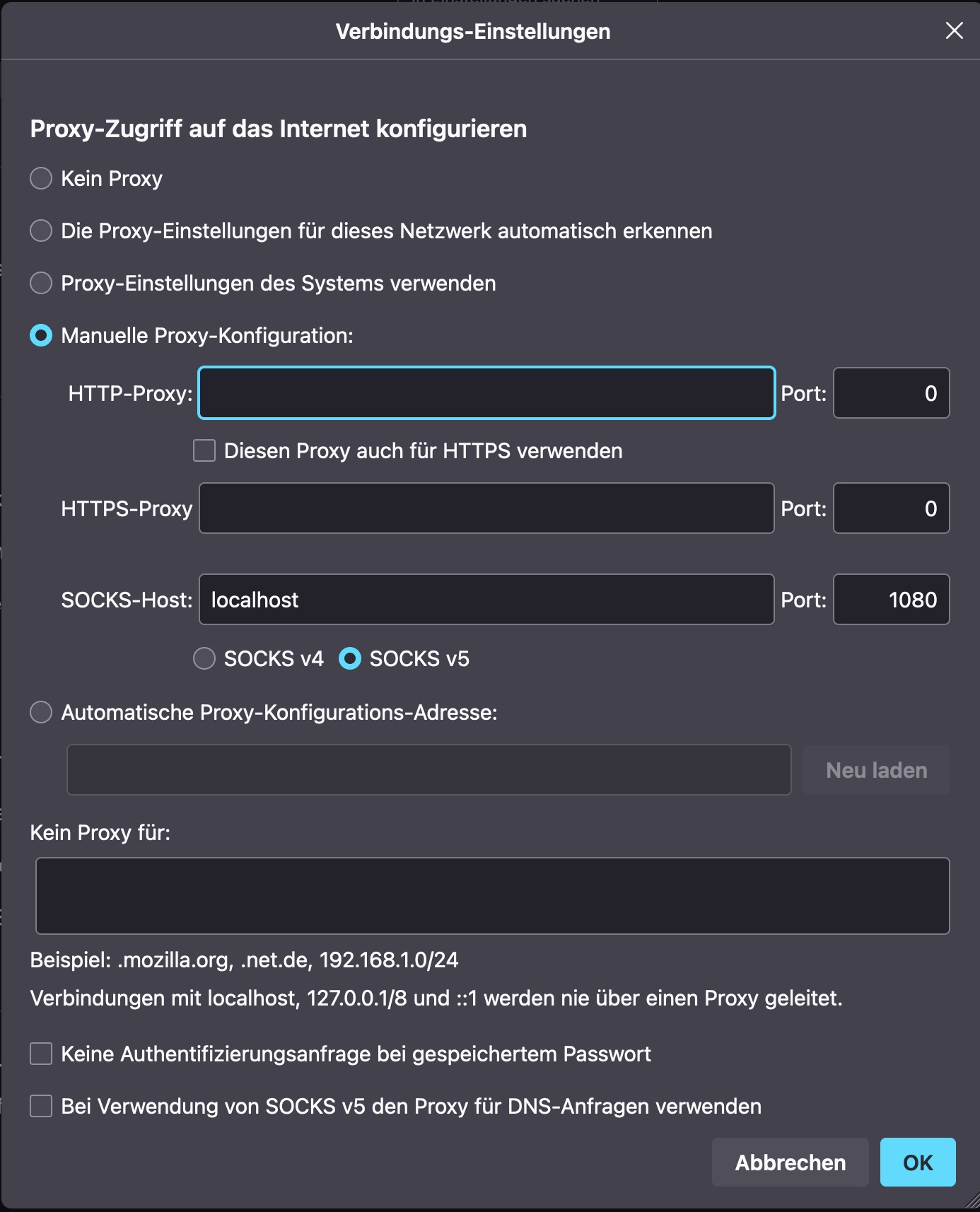Focus the HTTPS-Proxy address field
This screenshot has height=1212, width=980.
pos(486,508)
